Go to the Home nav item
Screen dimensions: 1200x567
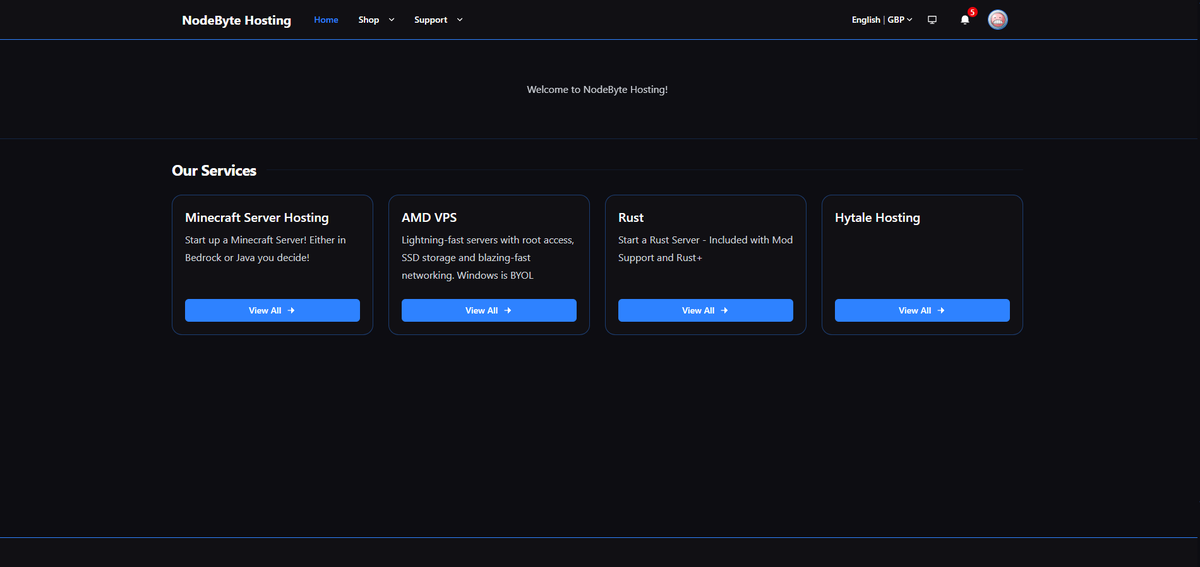pos(326,20)
